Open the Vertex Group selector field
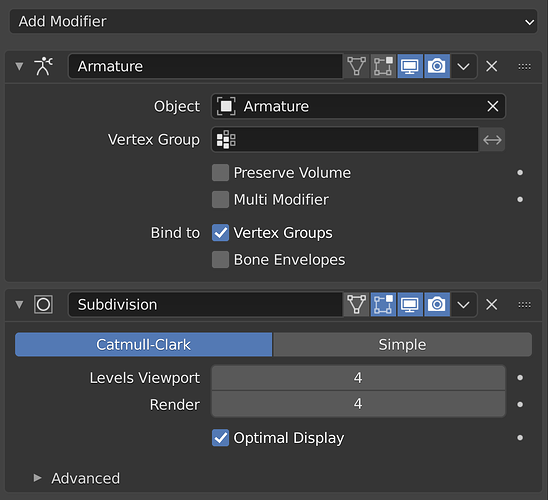Screen dimensions: 548x500 pyautogui.click(x=345, y=139)
